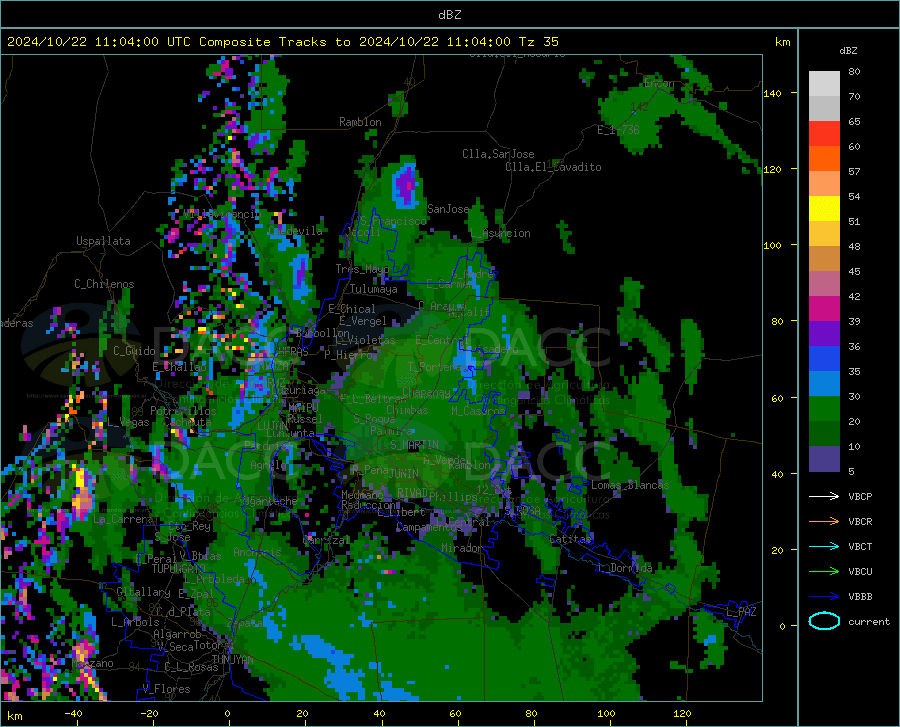Screen dimensions: 900x727
Task: Click the 140 km mark on vertical axis
Action: [x=772, y=94]
